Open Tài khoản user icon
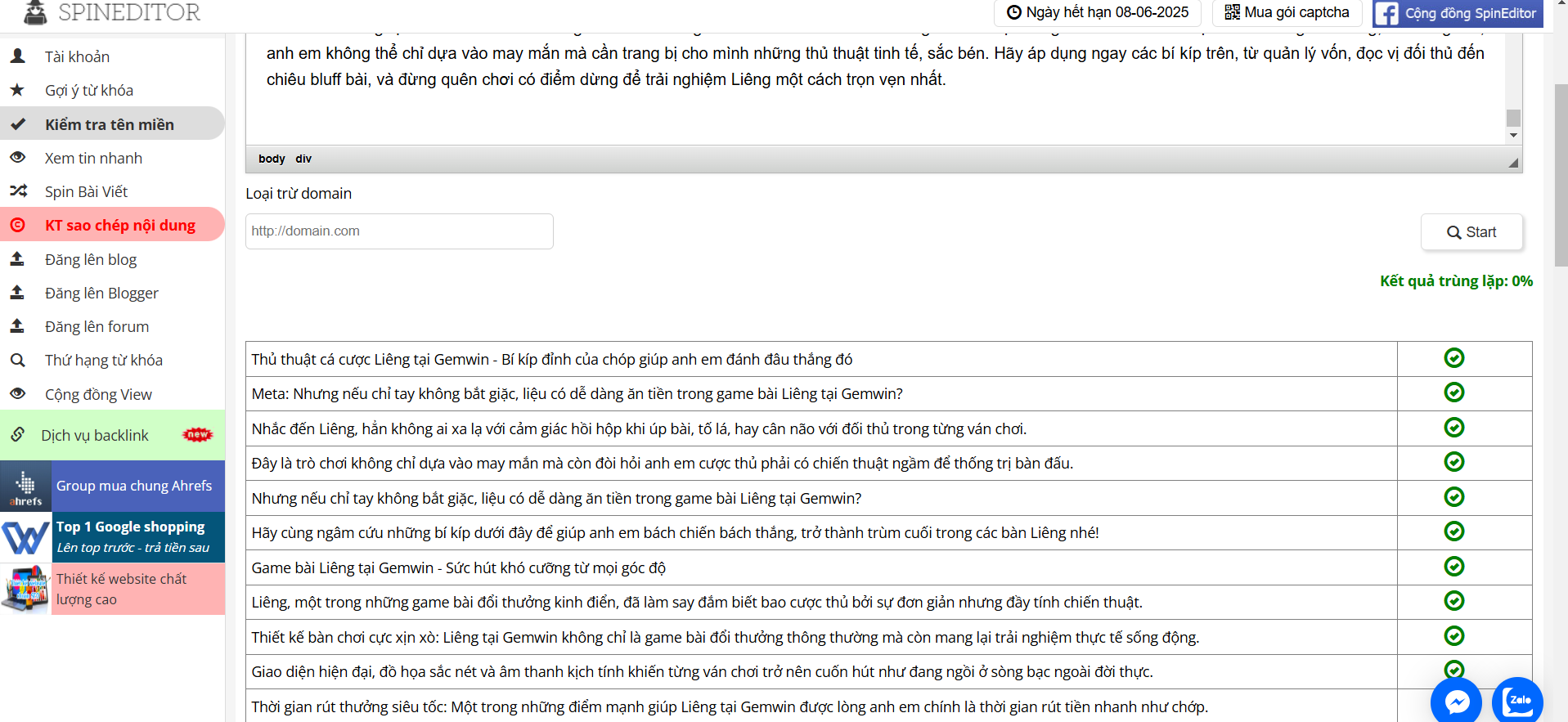Image resolution: width=1568 pixels, height=722 pixels. [17, 56]
